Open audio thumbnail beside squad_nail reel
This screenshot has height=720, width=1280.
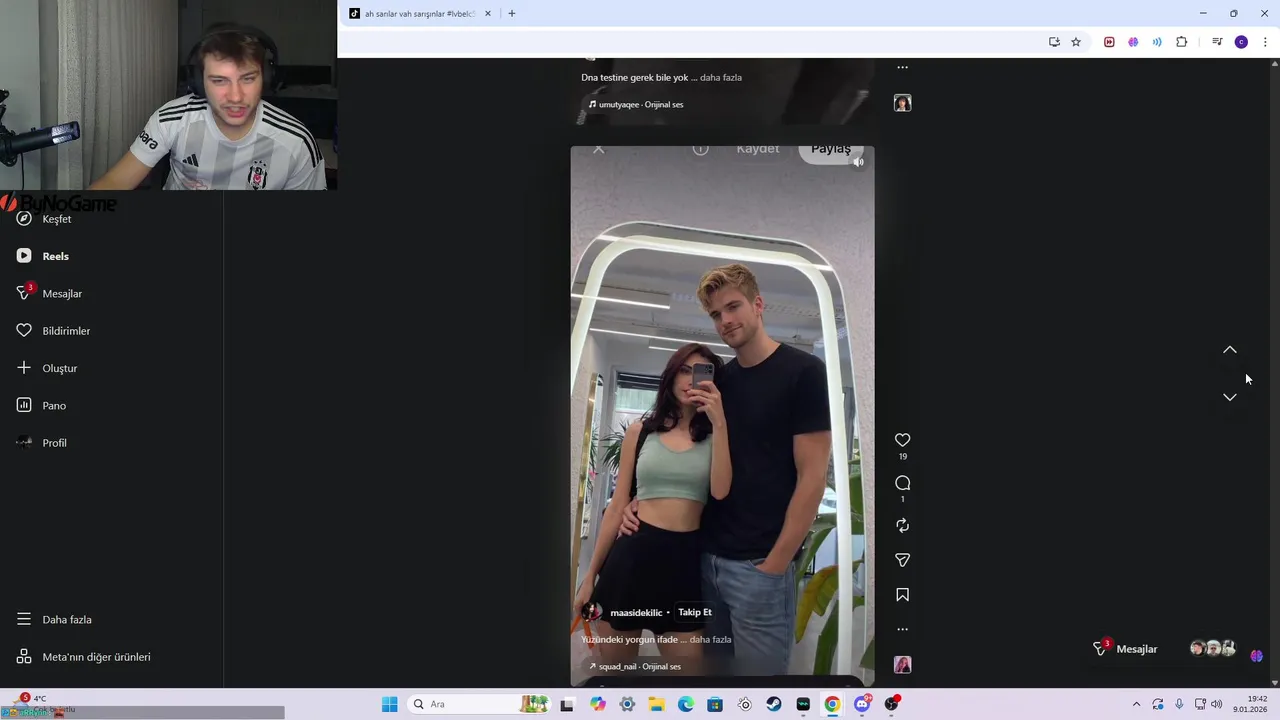(902, 665)
